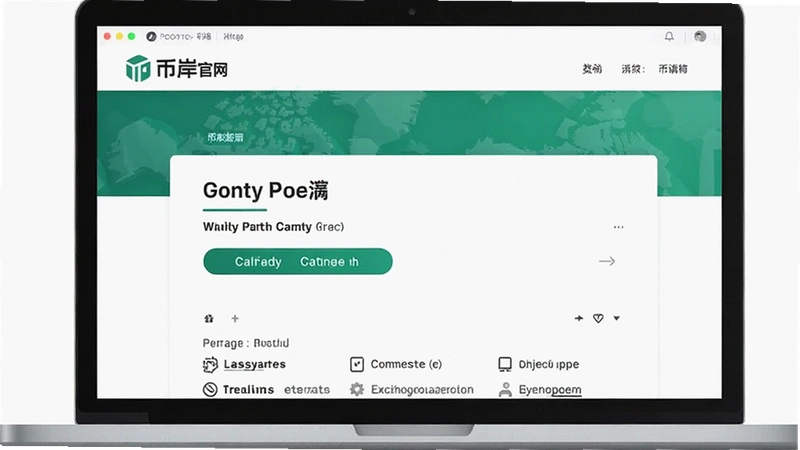Expand the small down-arrow dropdown at right

[x=616, y=318]
